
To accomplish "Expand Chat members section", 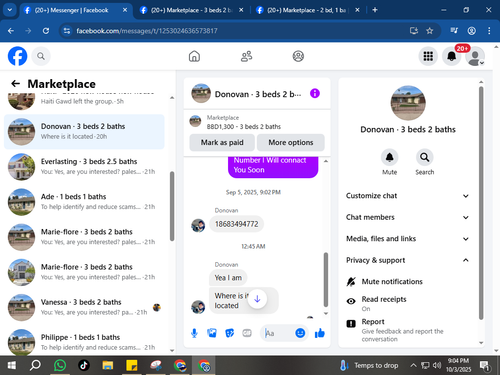I will (x=408, y=217).
